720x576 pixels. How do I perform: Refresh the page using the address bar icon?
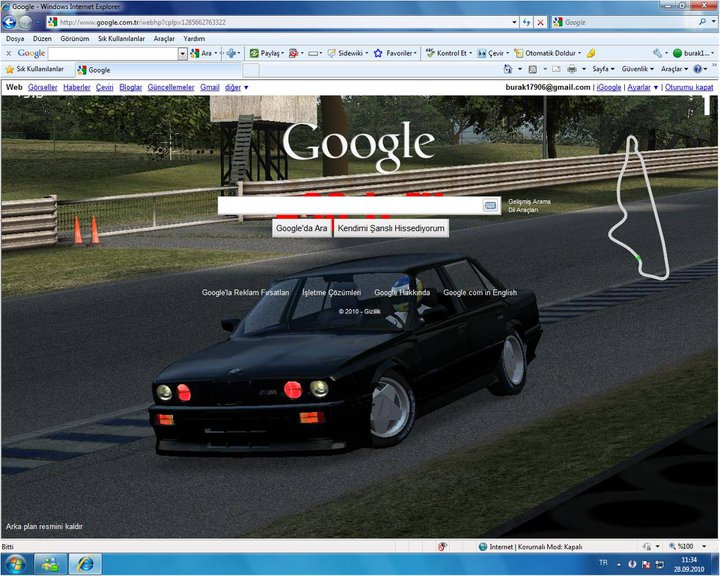pyautogui.click(x=527, y=22)
